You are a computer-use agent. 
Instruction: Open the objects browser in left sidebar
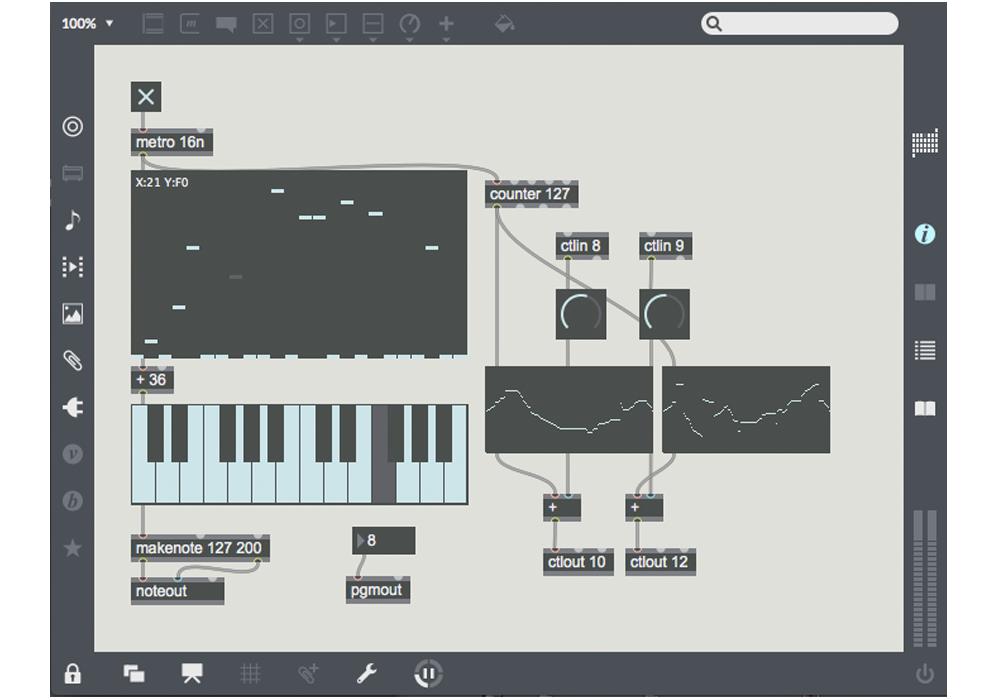73,126
